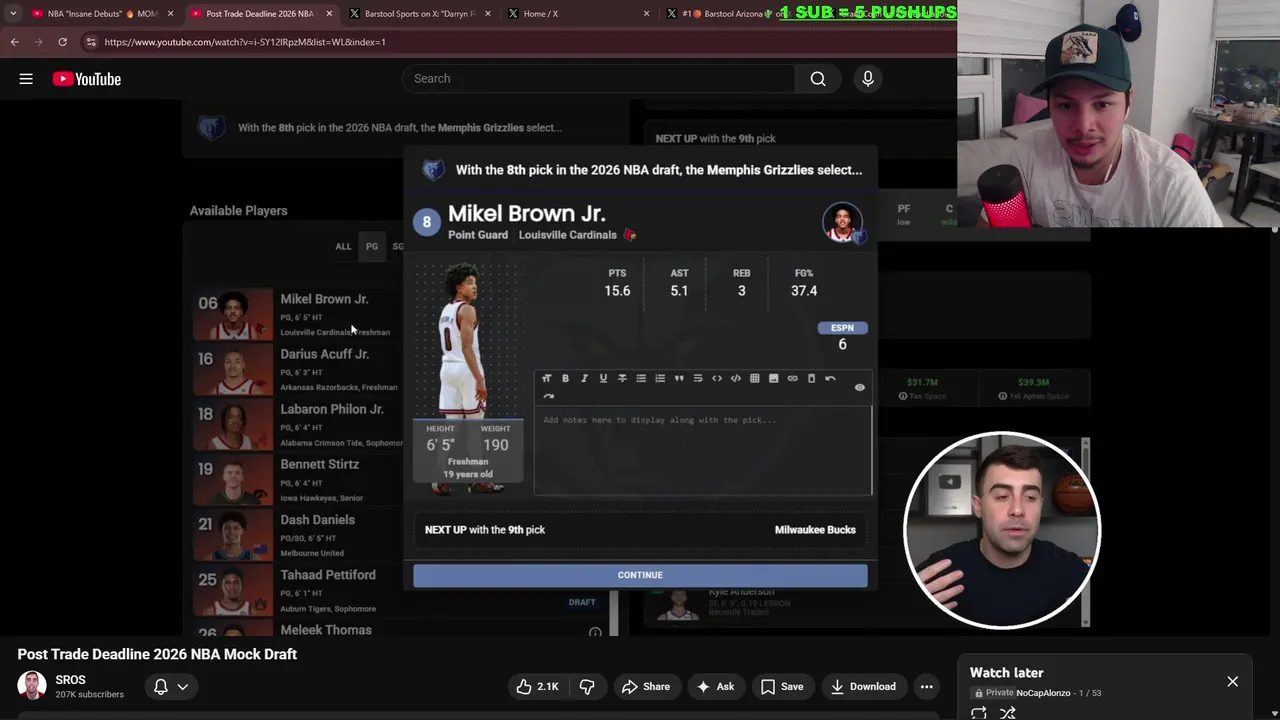Focus the pick notes text area
The width and height of the screenshot is (1280, 720).
[703, 451]
